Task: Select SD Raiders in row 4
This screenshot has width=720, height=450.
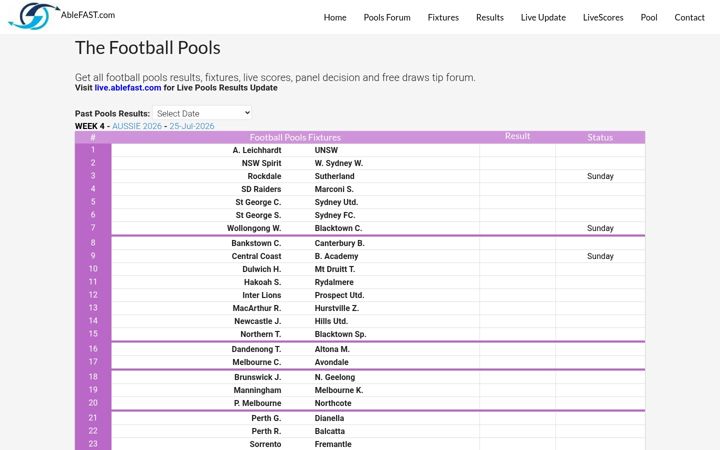Action: click(x=261, y=189)
